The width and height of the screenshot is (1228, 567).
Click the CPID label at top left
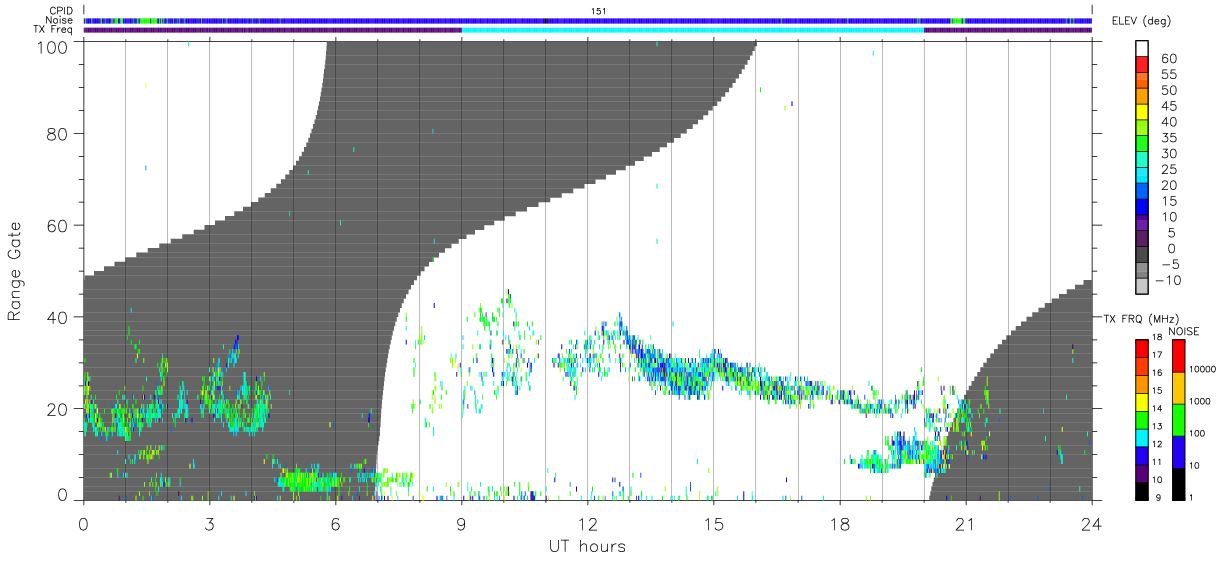pos(61,11)
